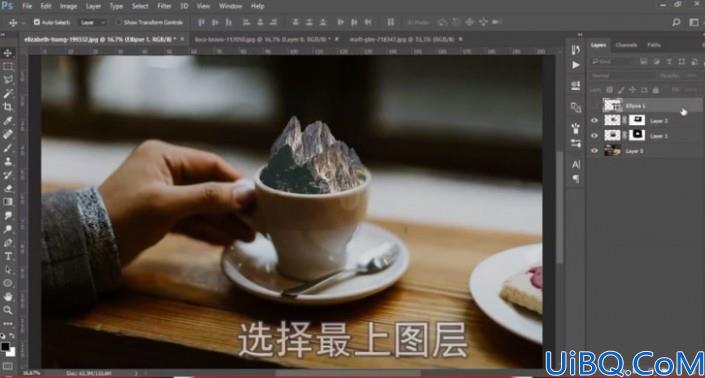This screenshot has height=378, width=705.
Task: Select the Layer 0 row
Action: 645,151
